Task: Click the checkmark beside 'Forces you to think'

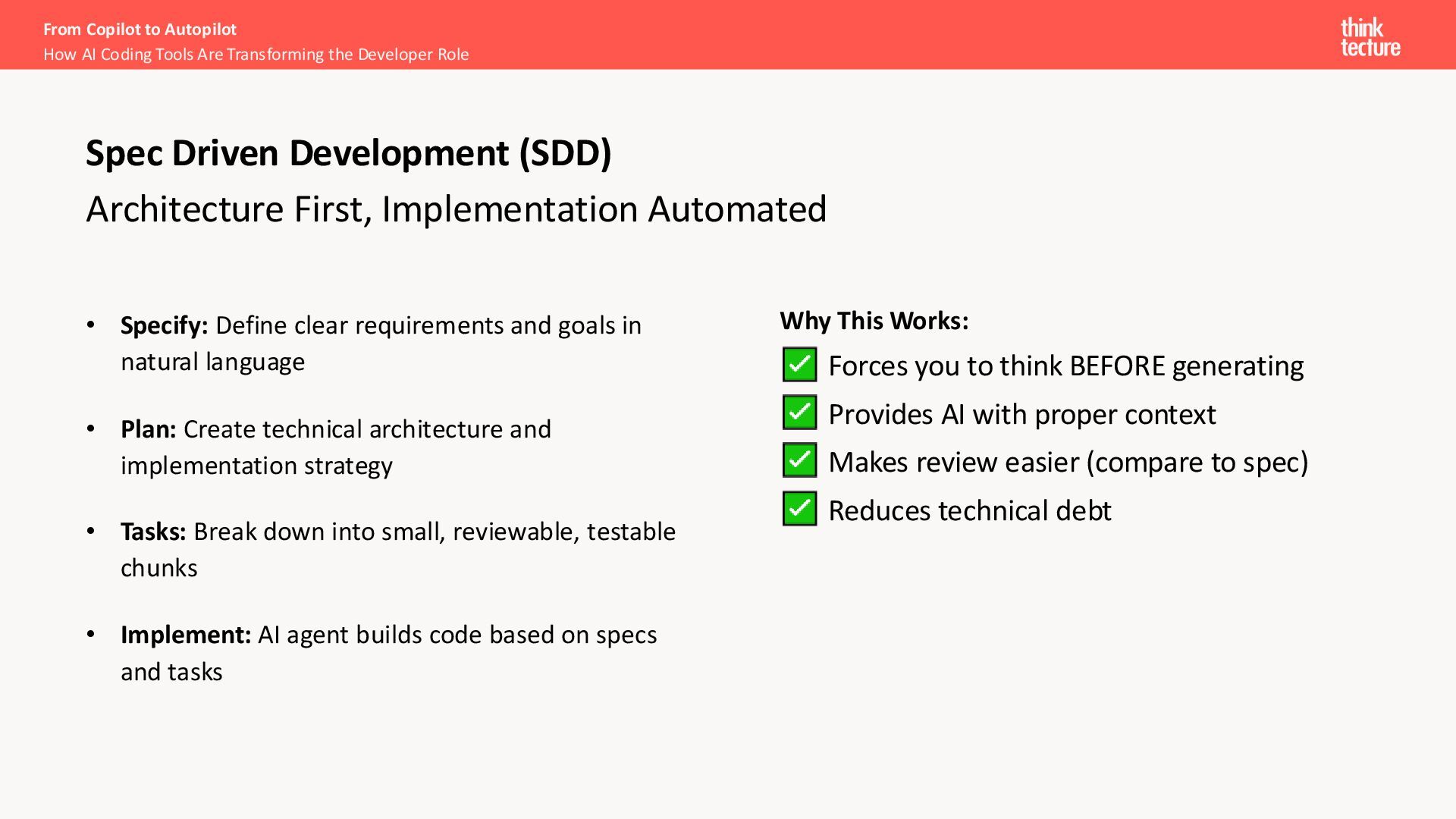Action: coord(799,365)
